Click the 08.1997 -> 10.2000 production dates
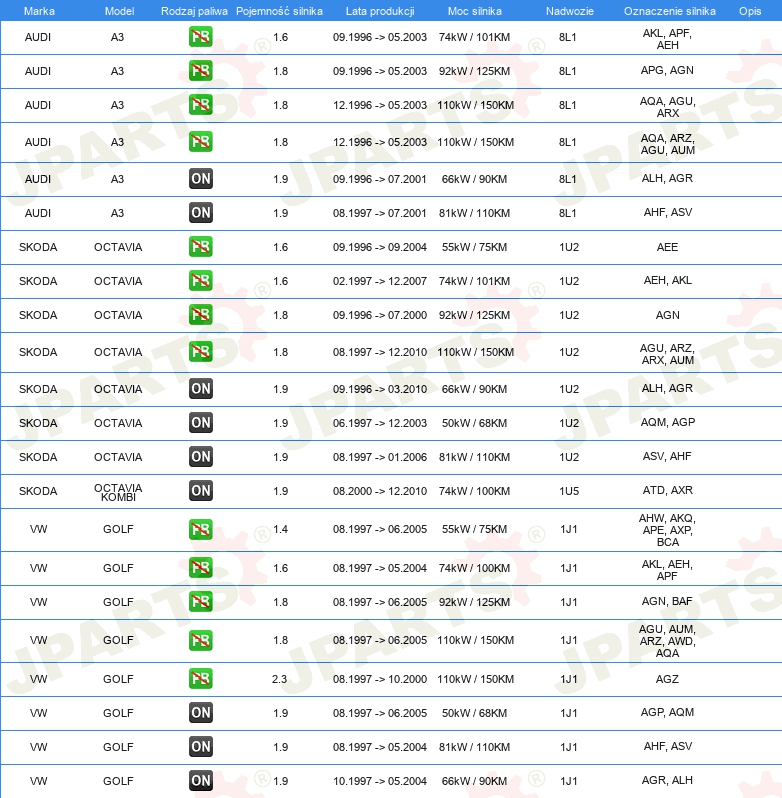Screen dimensions: 782x798 (380, 679)
